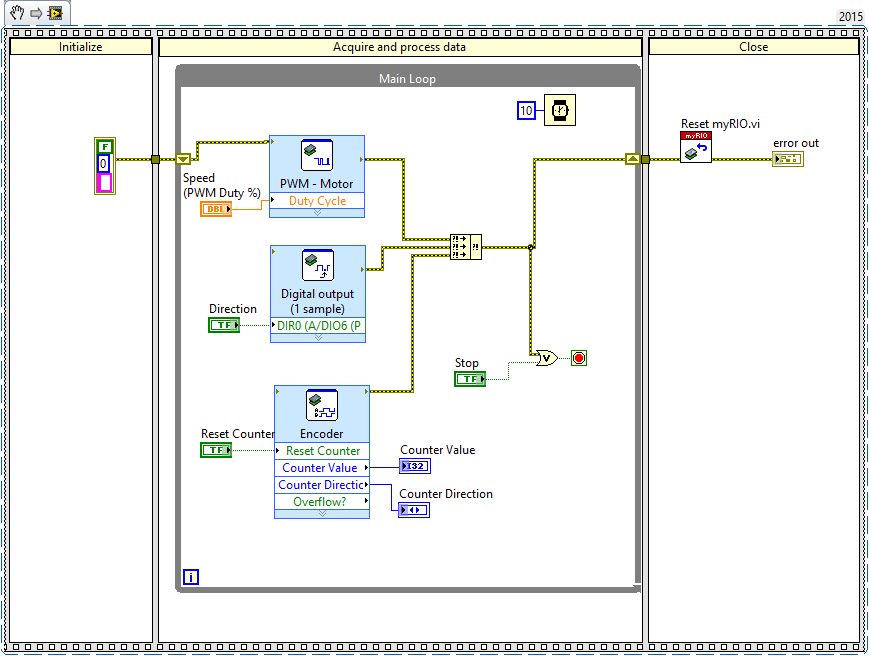
Task: Select the hand scroll tool icon
Action: (17, 12)
